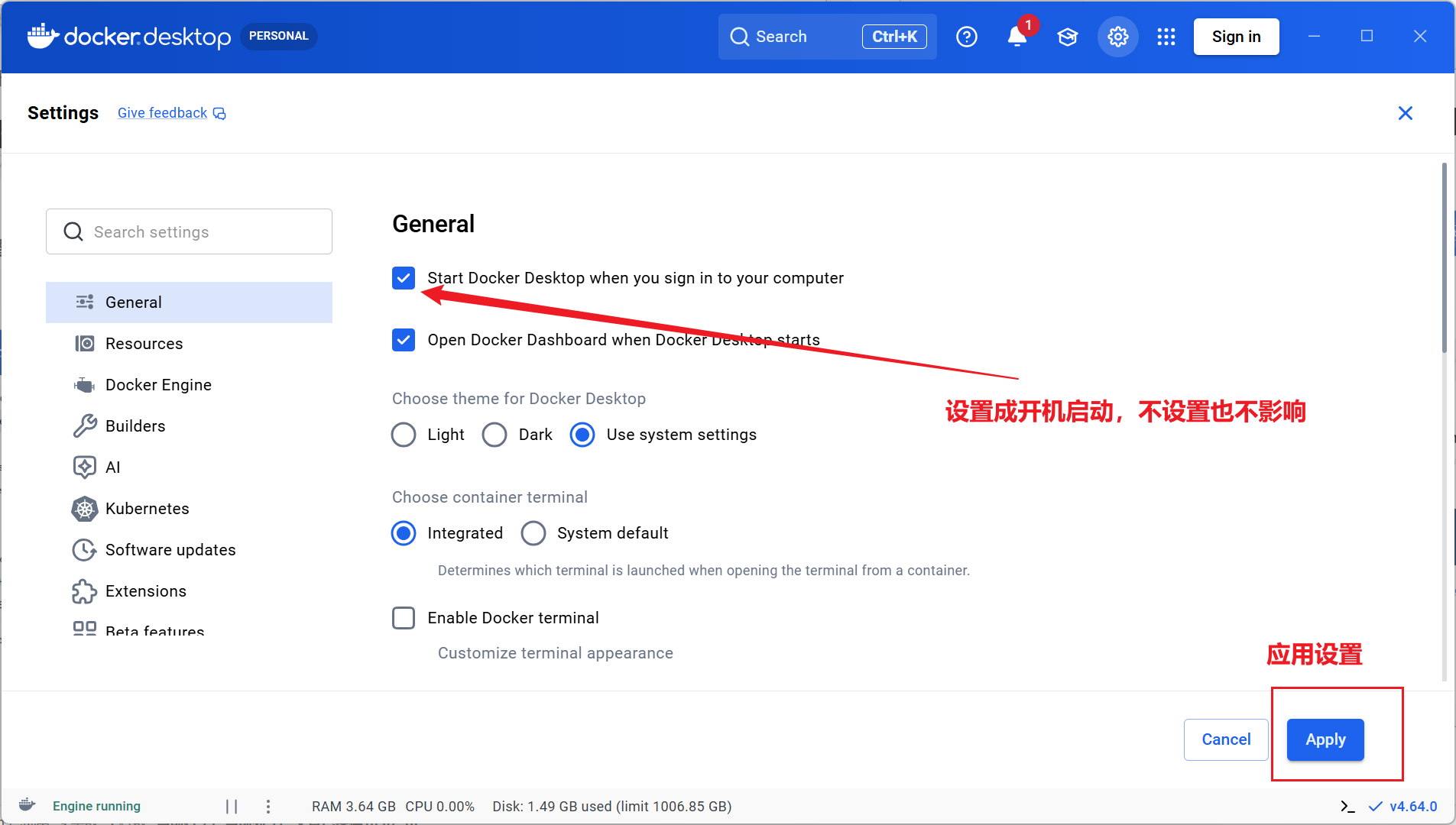Viewport: 1456px width, 825px height.
Task: Click the Sign in button
Action: pyautogui.click(x=1236, y=37)
